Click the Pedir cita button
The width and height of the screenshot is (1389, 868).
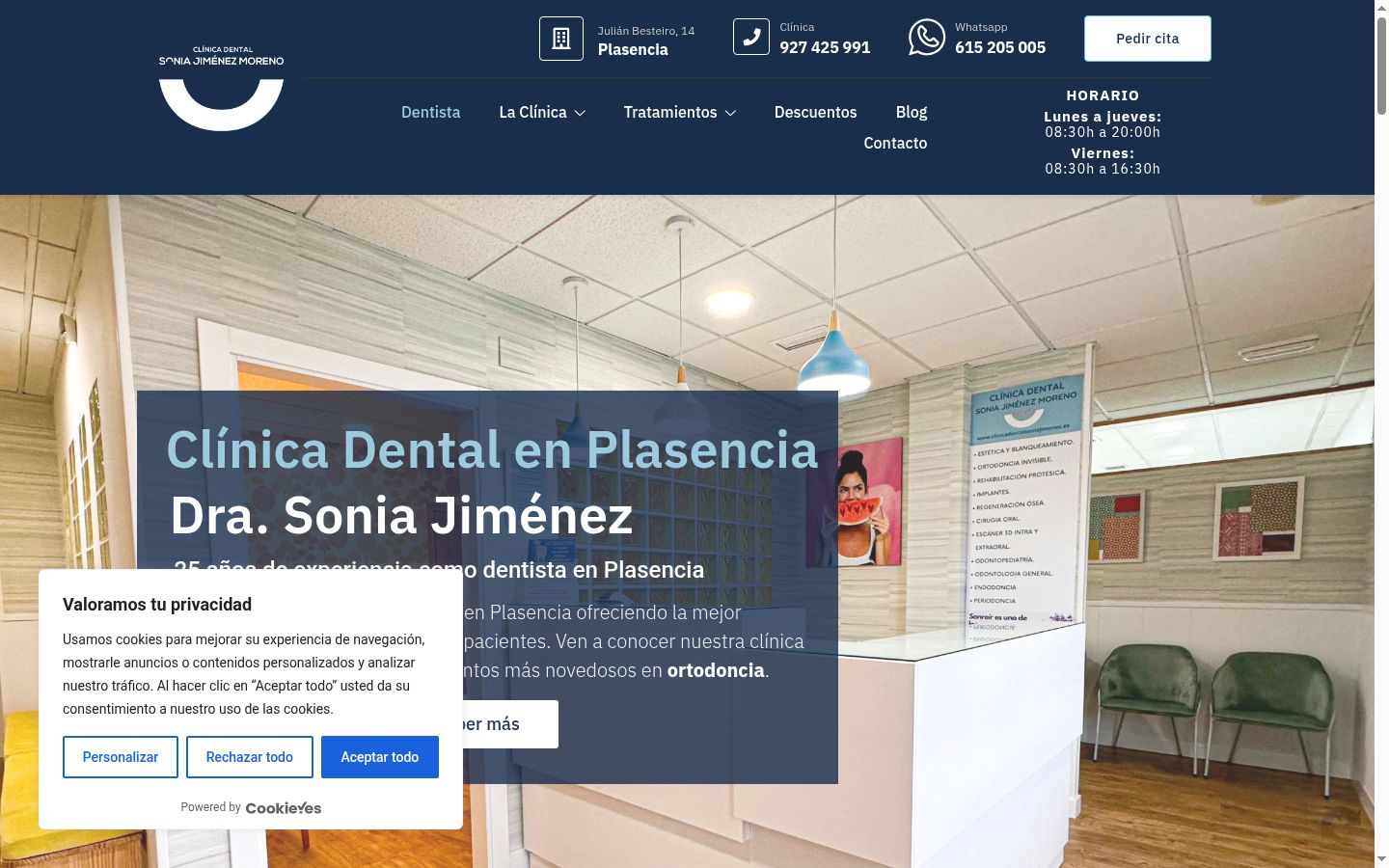(1147, 39)
